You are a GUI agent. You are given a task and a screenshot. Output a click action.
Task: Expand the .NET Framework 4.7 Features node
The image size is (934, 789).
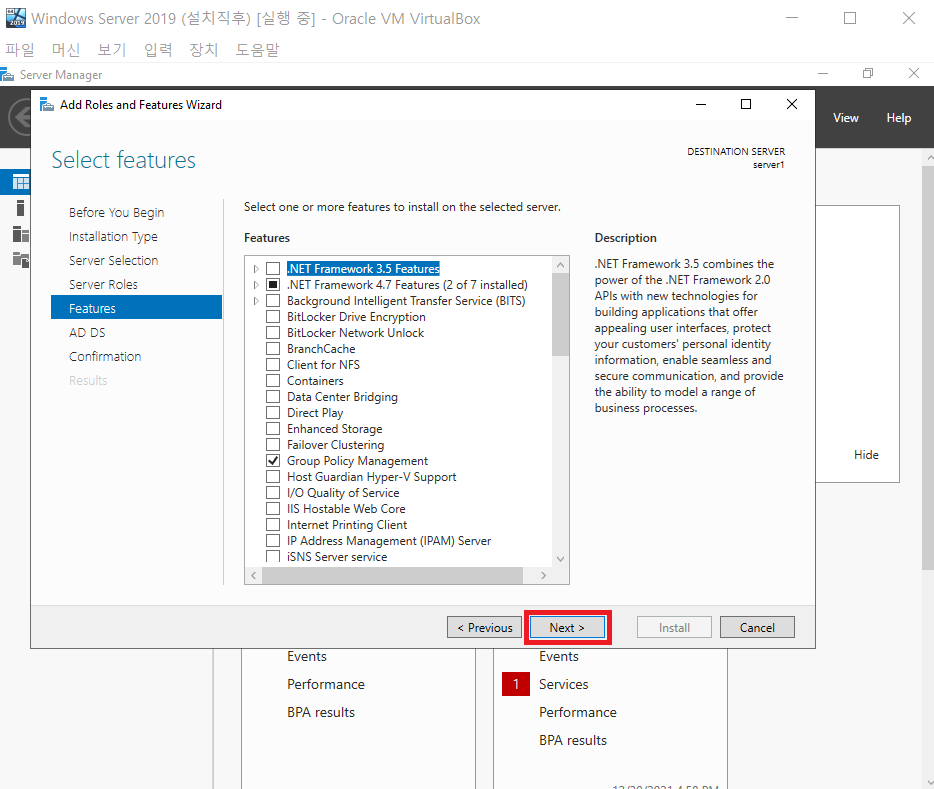click(x=256, y=285)
